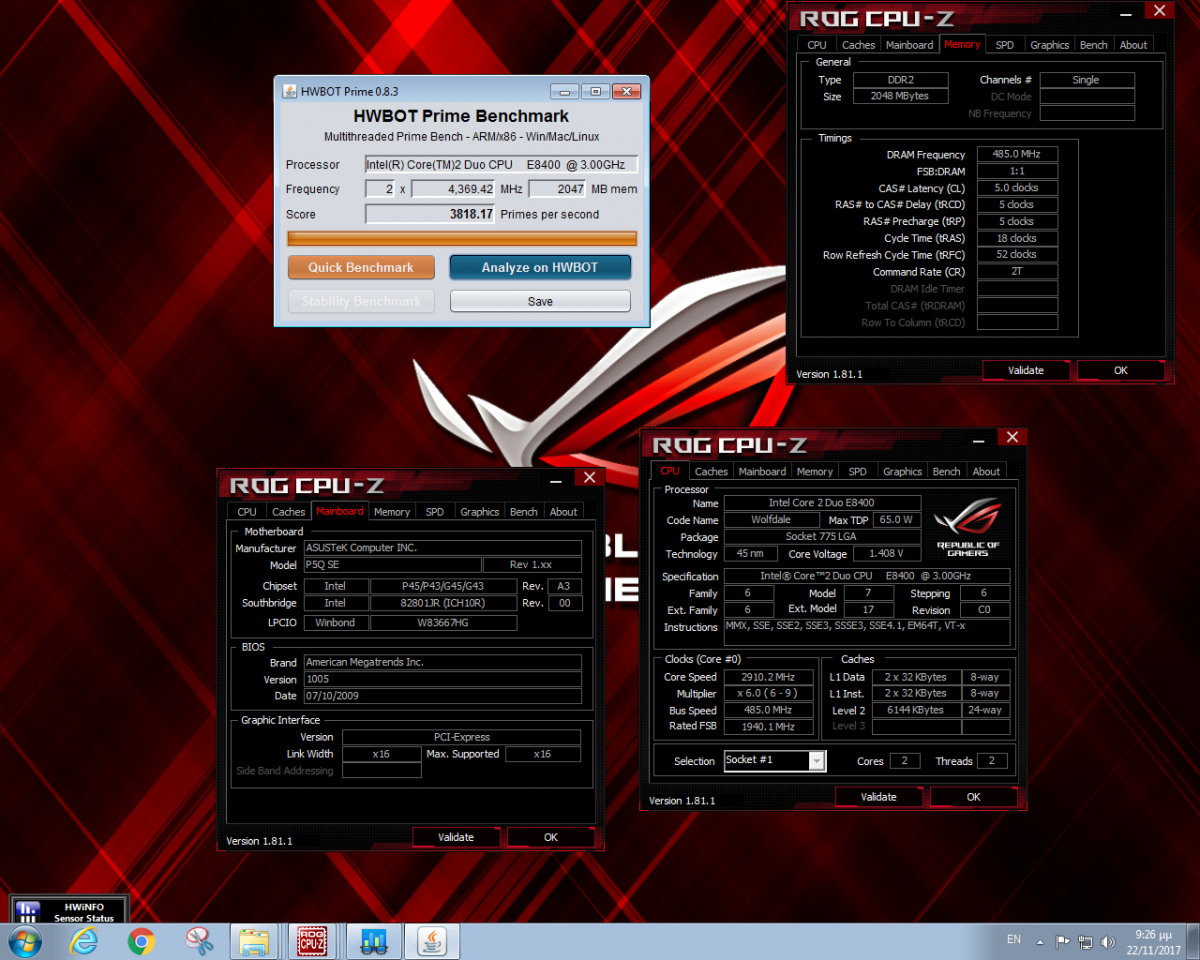
Task: Open SPD tab in top-right Memory window
Action: click(x=1005, y=45)
